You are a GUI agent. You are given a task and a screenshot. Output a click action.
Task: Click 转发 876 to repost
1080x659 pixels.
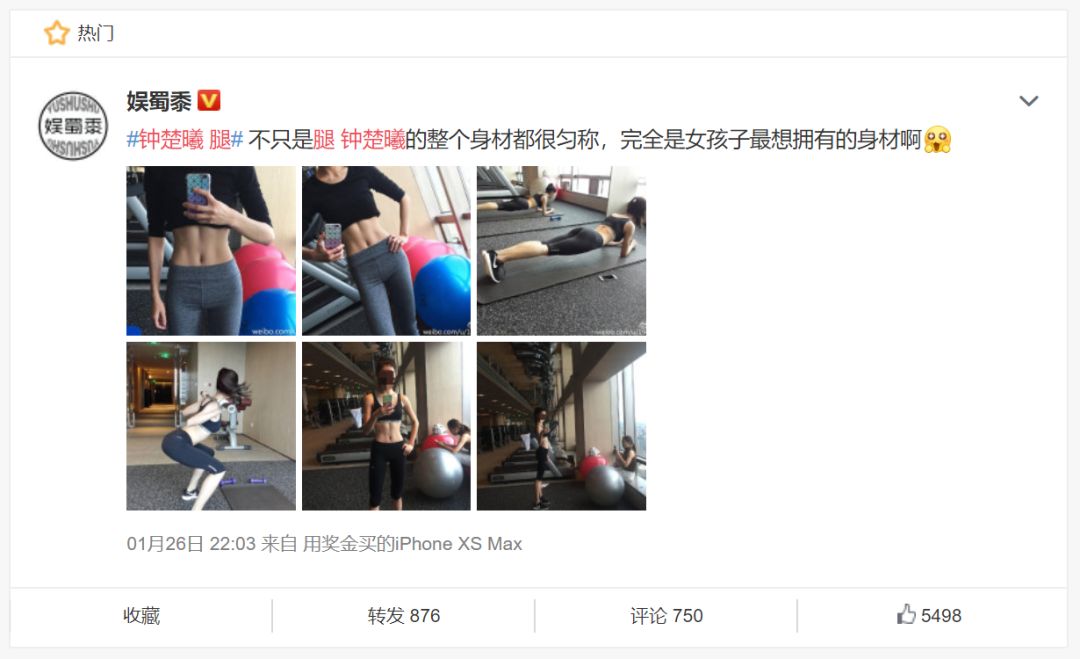(404, 615)
